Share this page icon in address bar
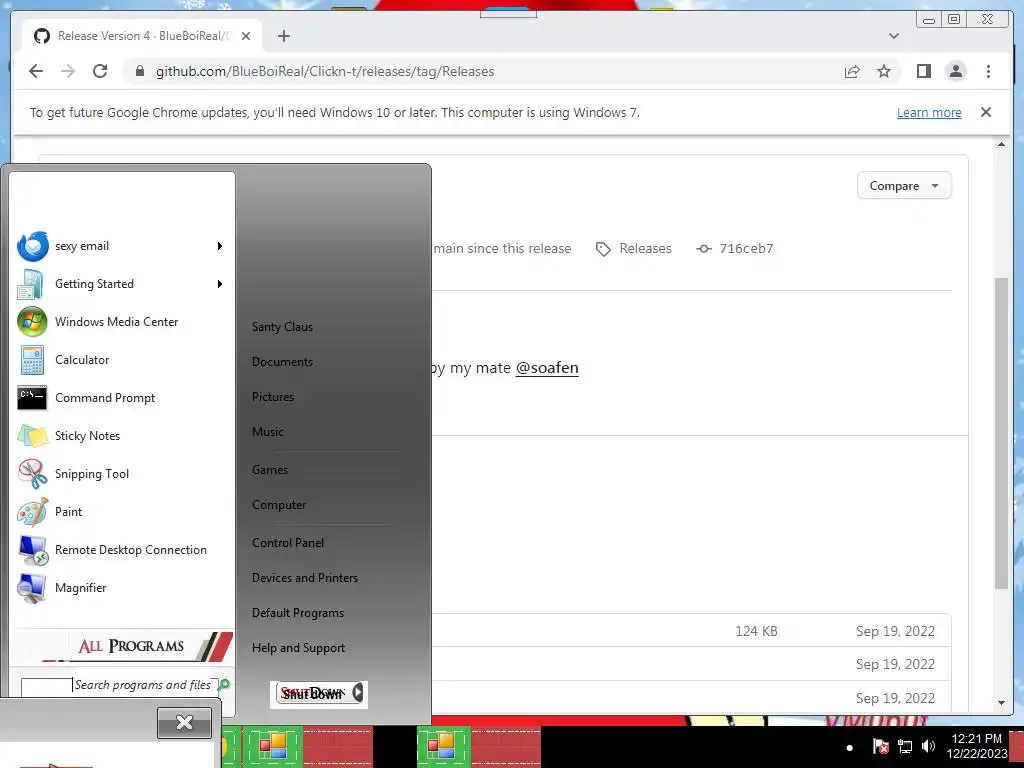Image resolution: width=1024 pixels, height=768 pixels. [x=852, y=71]
